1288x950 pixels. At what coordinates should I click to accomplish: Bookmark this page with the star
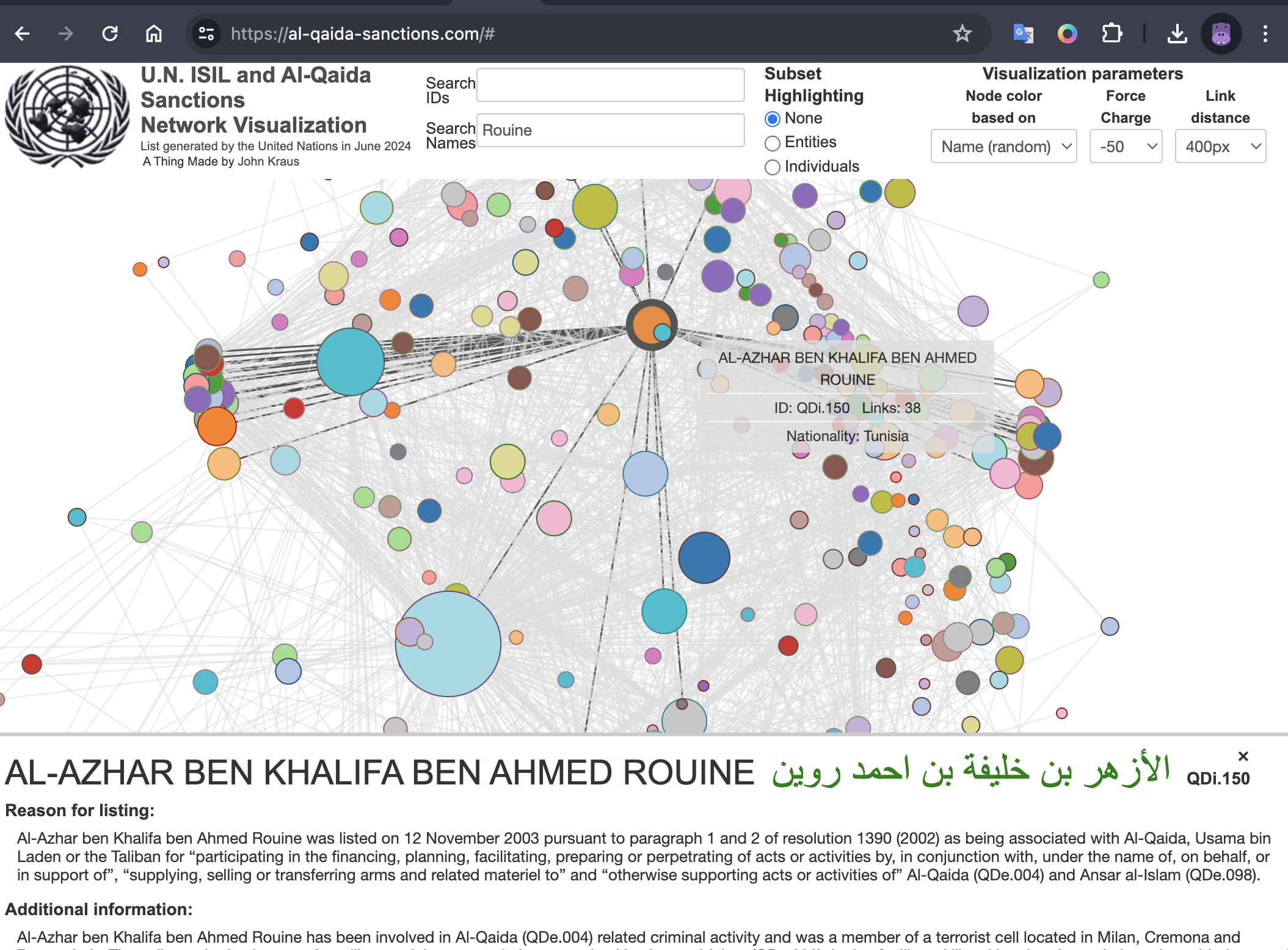pyautogui.click(x=962, y=34)
